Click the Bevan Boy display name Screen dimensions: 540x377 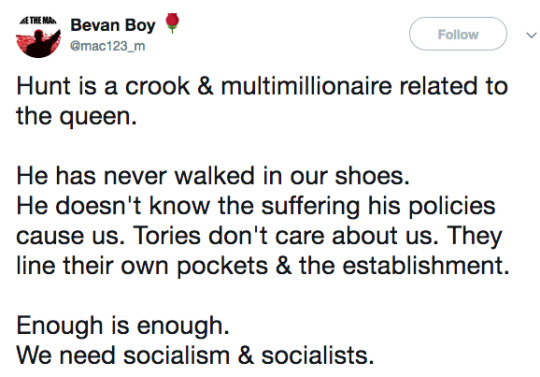(x=113, y=26)
